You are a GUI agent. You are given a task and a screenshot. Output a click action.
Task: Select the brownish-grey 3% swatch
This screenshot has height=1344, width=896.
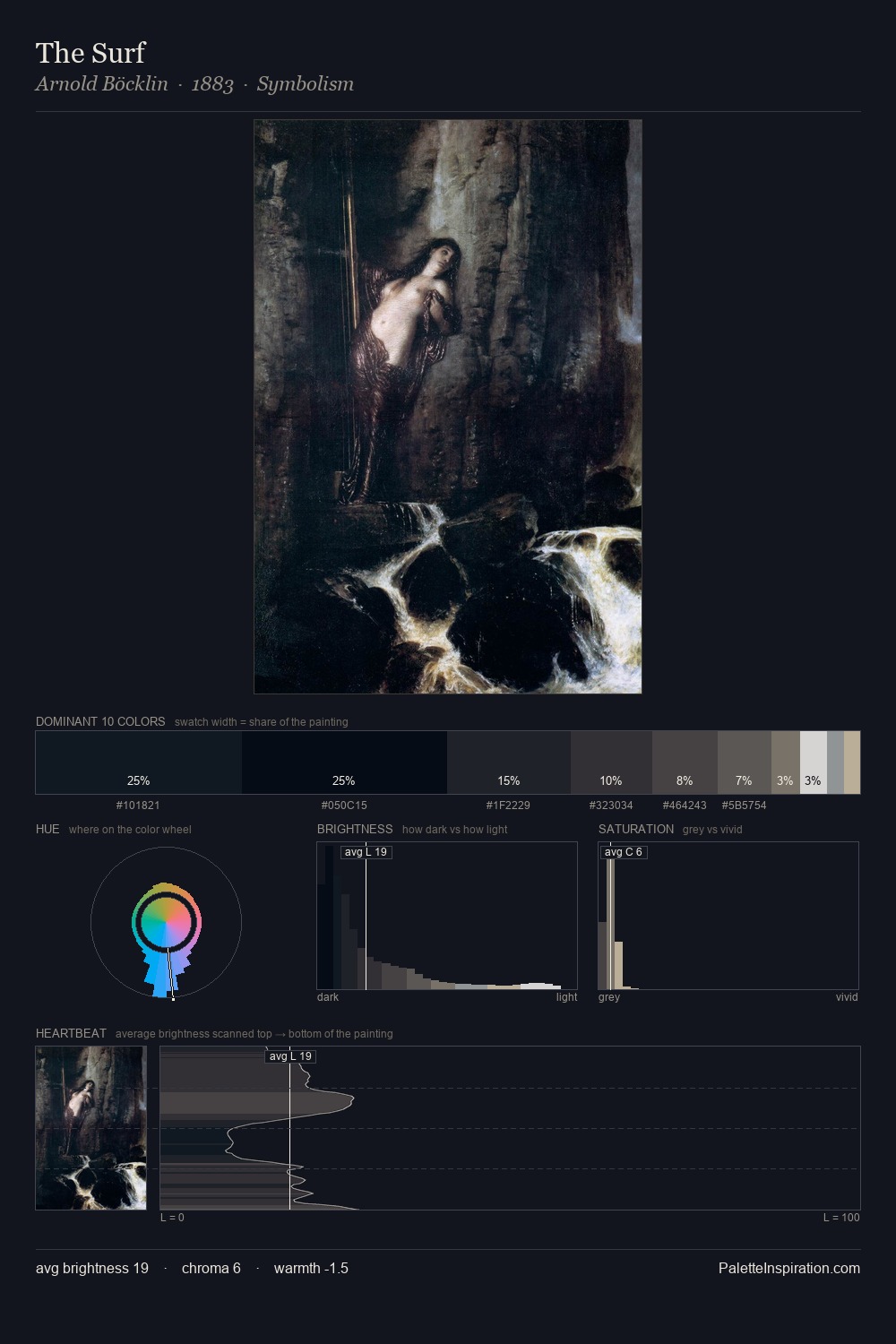(786, 762)
